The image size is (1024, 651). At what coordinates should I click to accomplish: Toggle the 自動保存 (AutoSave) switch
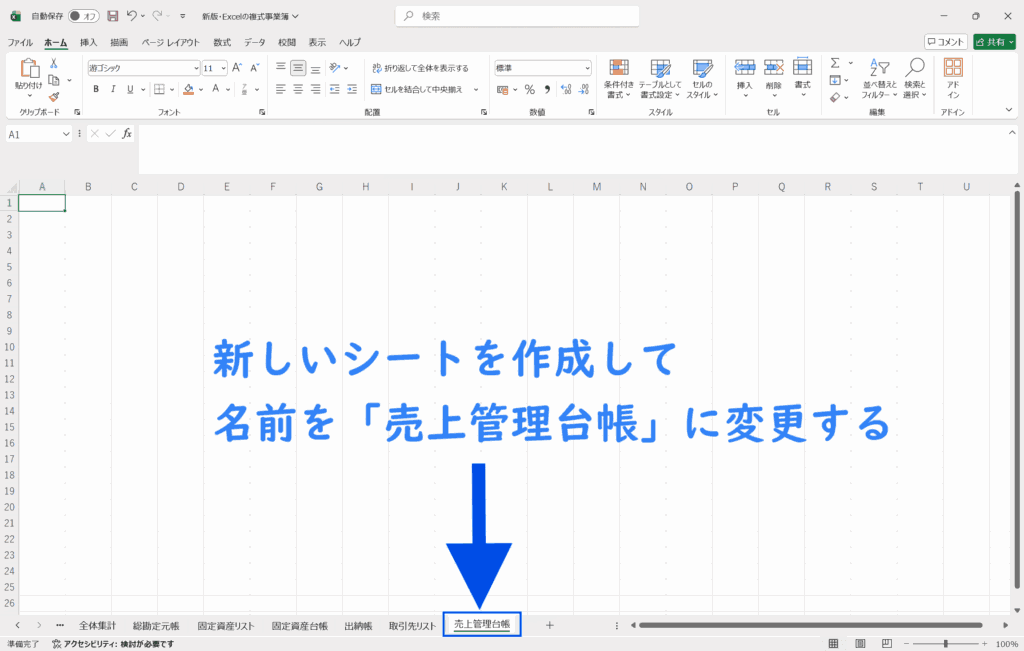85,16
